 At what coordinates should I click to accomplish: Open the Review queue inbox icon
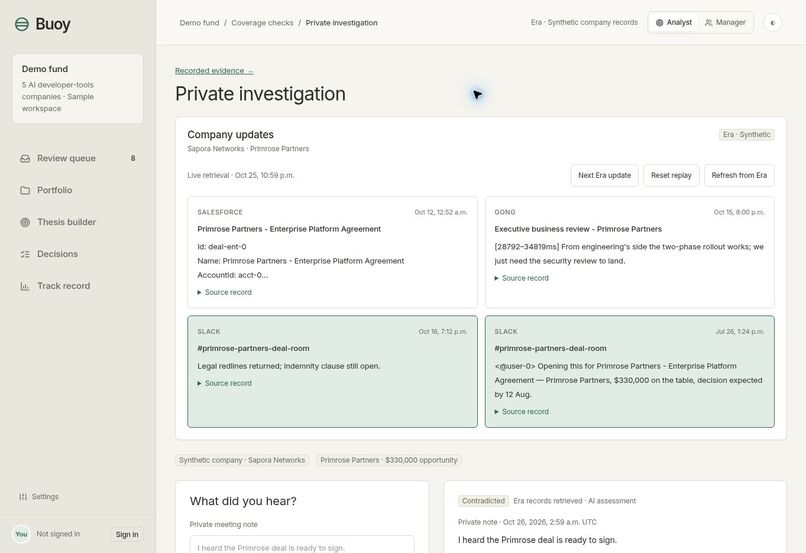25,159
